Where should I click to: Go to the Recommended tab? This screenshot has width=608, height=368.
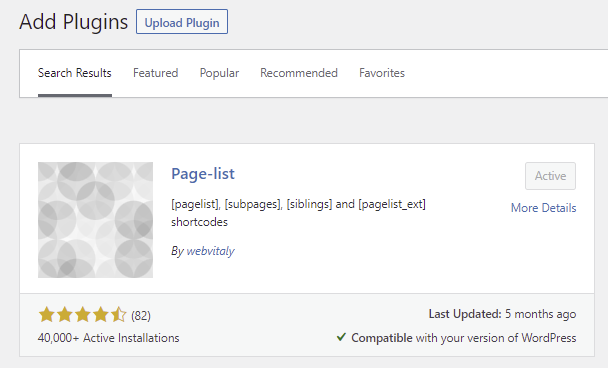tap(299, 73)
